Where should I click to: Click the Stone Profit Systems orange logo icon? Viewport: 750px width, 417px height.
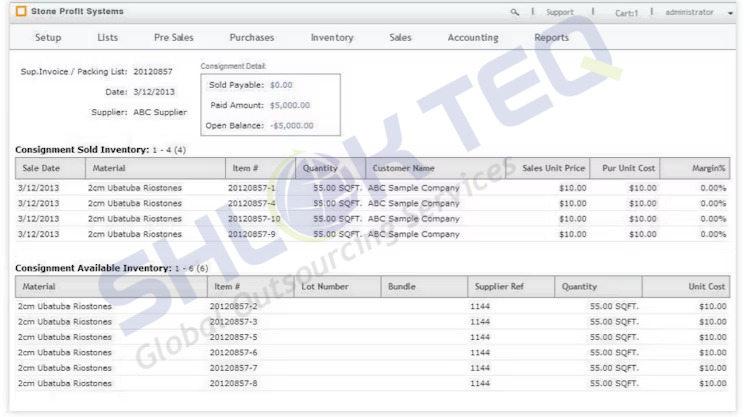[21, 11]
